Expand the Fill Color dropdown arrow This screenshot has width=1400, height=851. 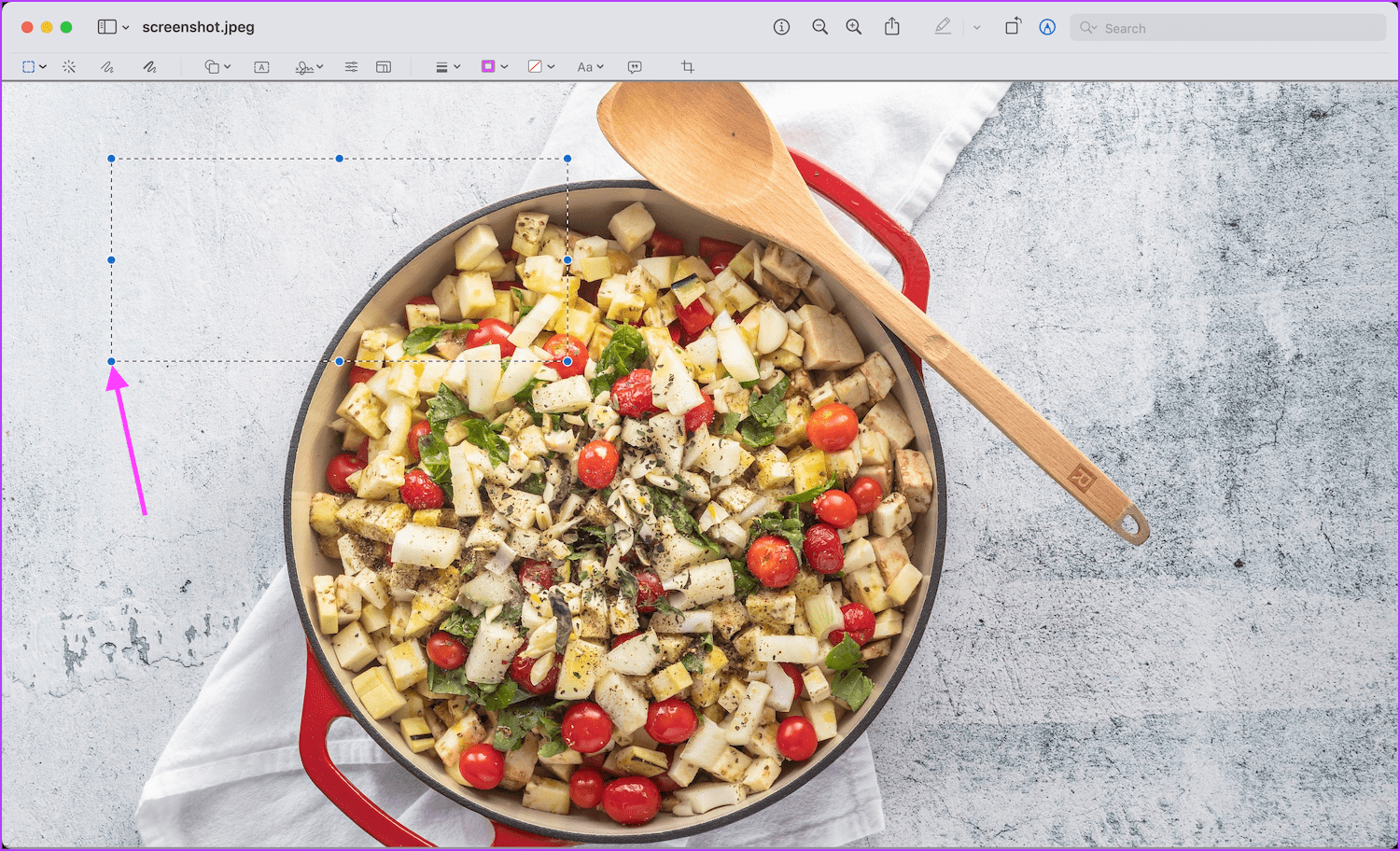551,67
